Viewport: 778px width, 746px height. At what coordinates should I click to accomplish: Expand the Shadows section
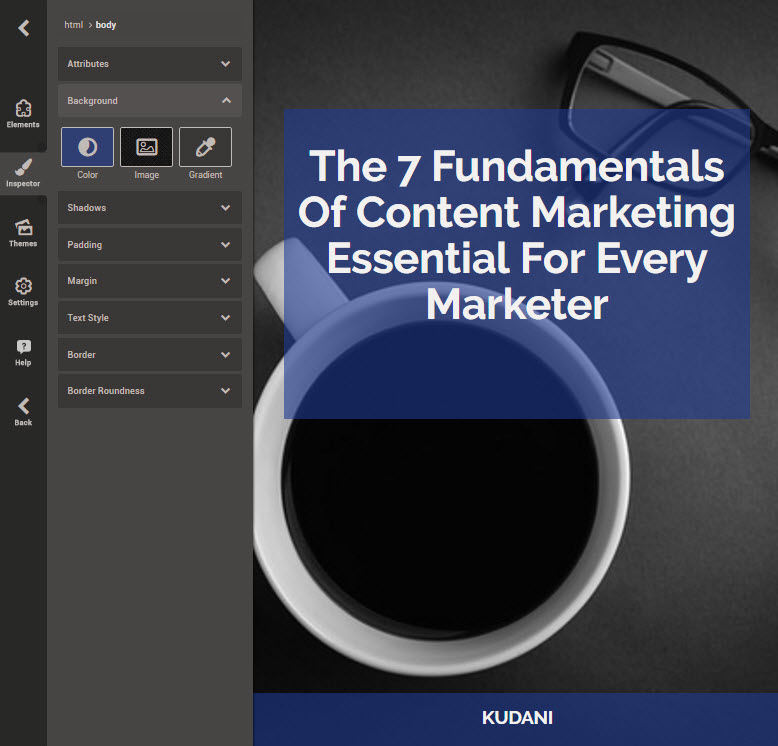150,208
